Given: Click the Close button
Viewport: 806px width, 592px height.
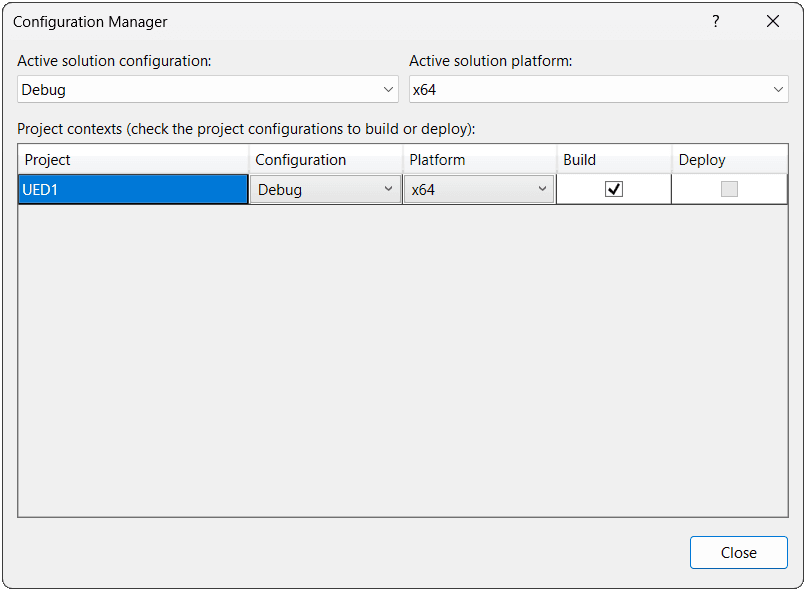Looking at the screenshot, I should coord(738,552).
